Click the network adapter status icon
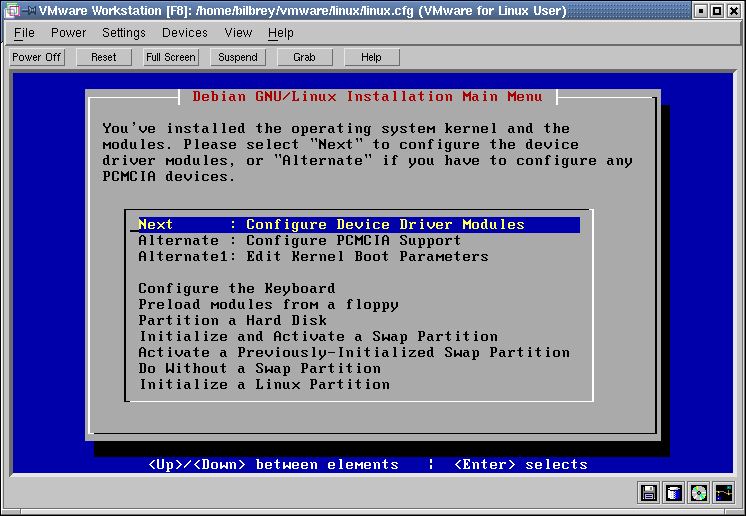The height and width of the screenshot is (516, 746). pos(724,492)
